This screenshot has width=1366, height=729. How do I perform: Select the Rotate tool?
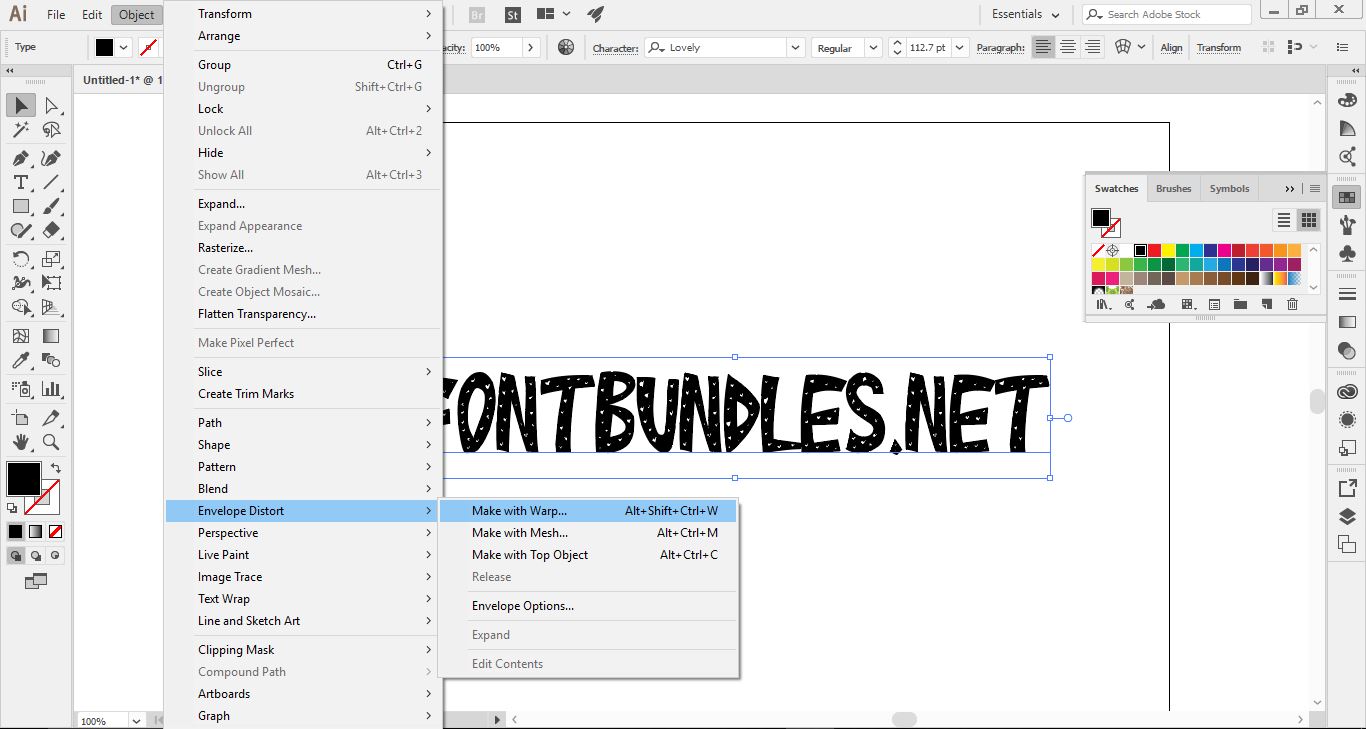tap(21, 259)
